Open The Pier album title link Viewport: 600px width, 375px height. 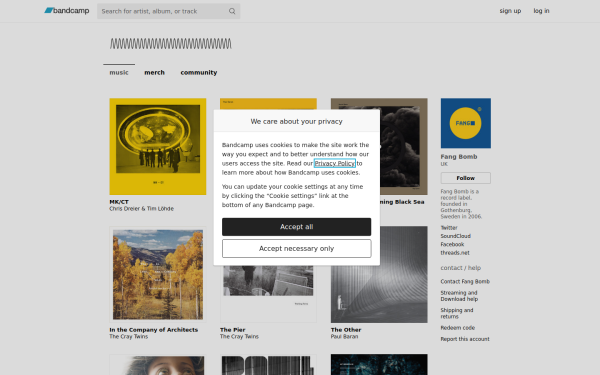tap(233, 329)
